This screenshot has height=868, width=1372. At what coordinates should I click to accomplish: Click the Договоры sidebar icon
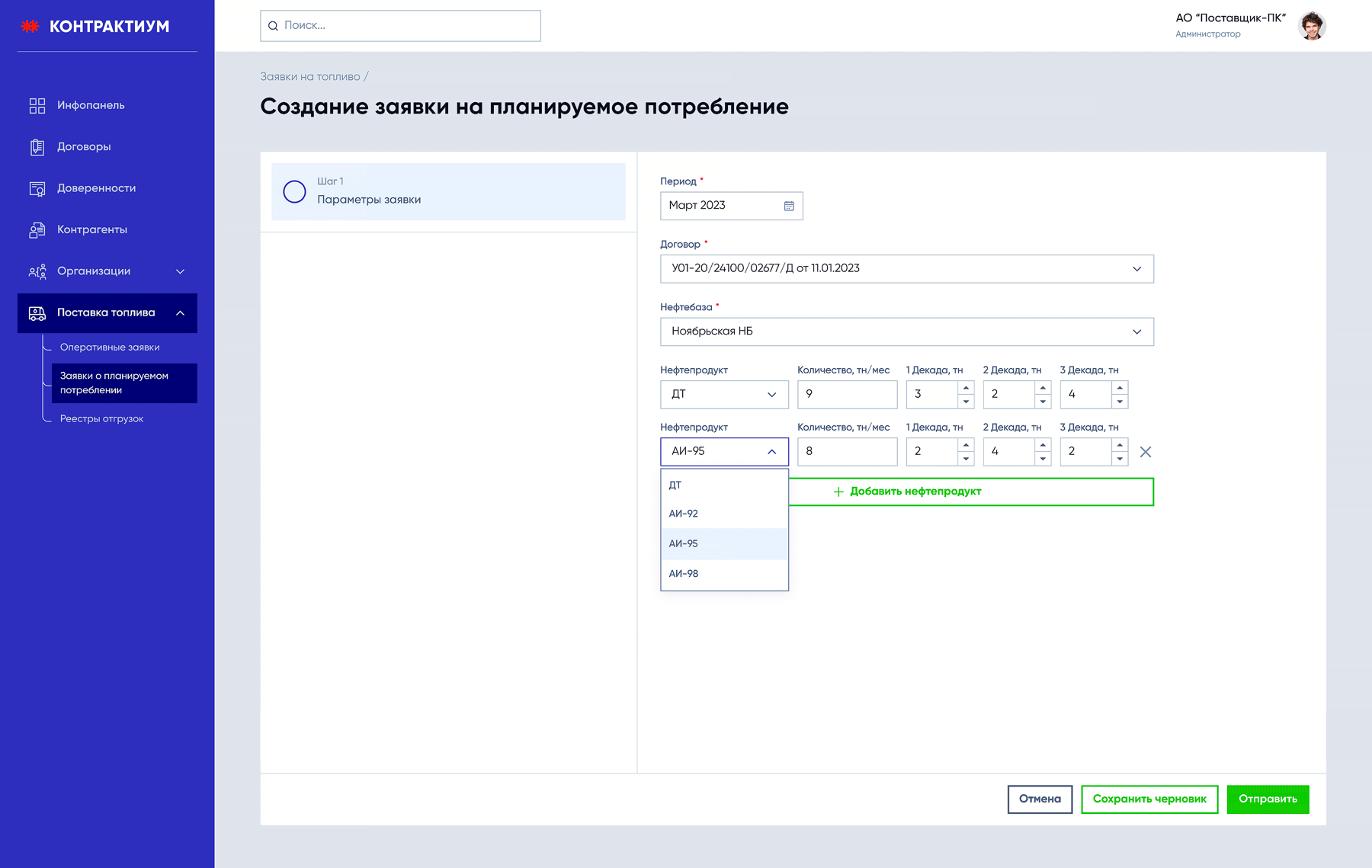(x=37, y=147)
